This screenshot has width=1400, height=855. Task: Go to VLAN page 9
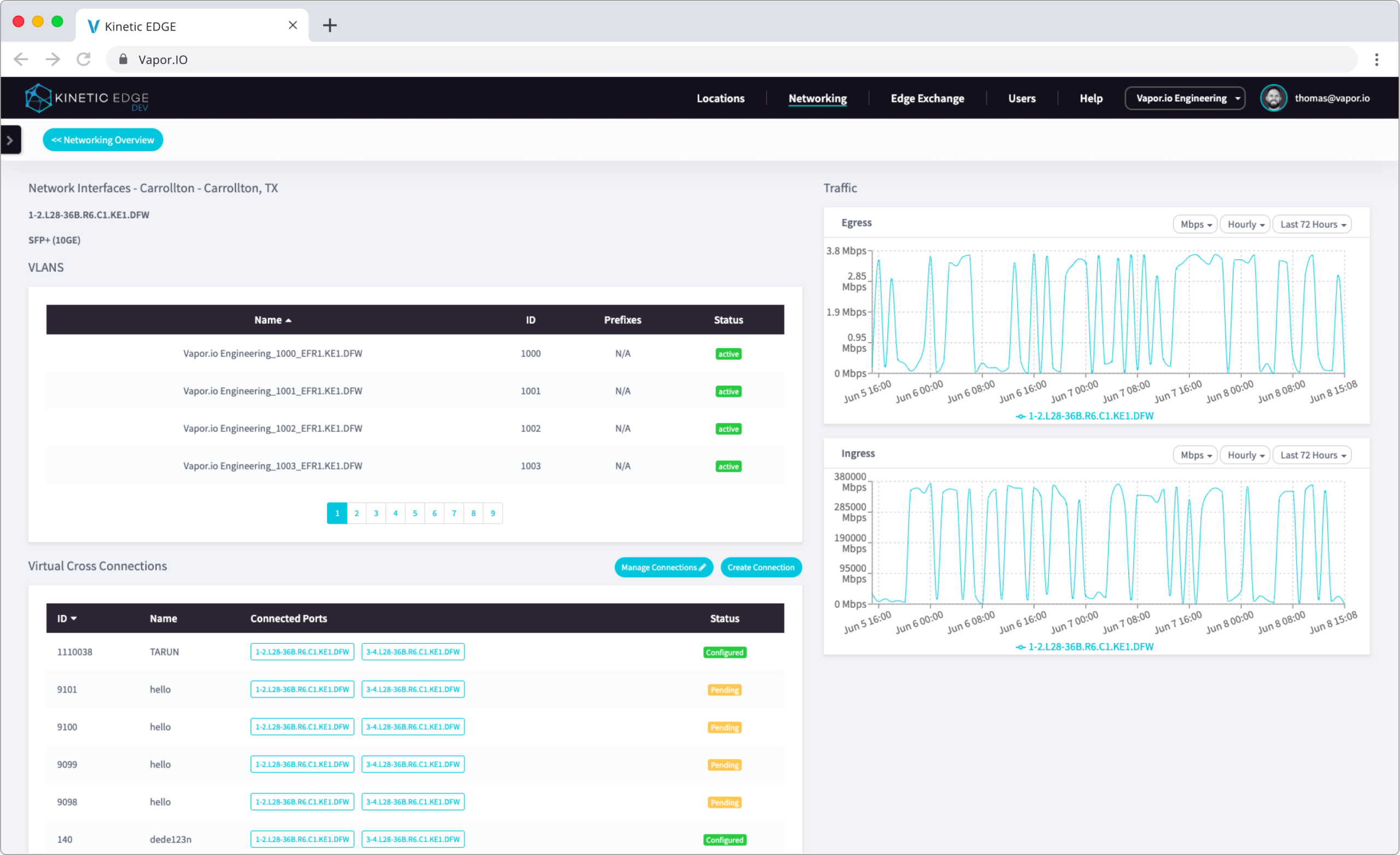pyautogui.click(x=493, y=513)
